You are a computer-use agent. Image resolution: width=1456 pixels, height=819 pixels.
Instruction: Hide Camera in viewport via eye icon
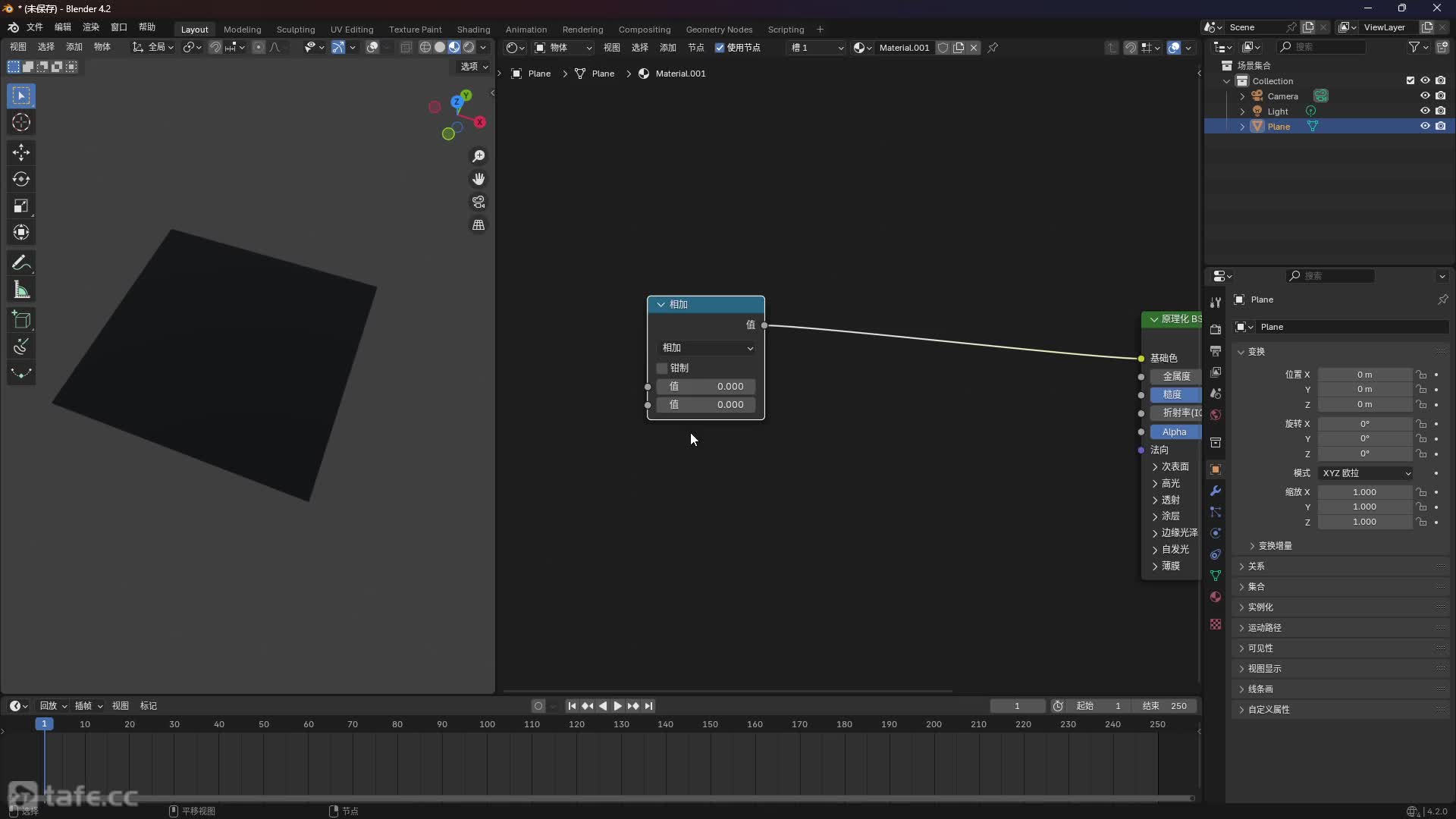coord(1425,96)
